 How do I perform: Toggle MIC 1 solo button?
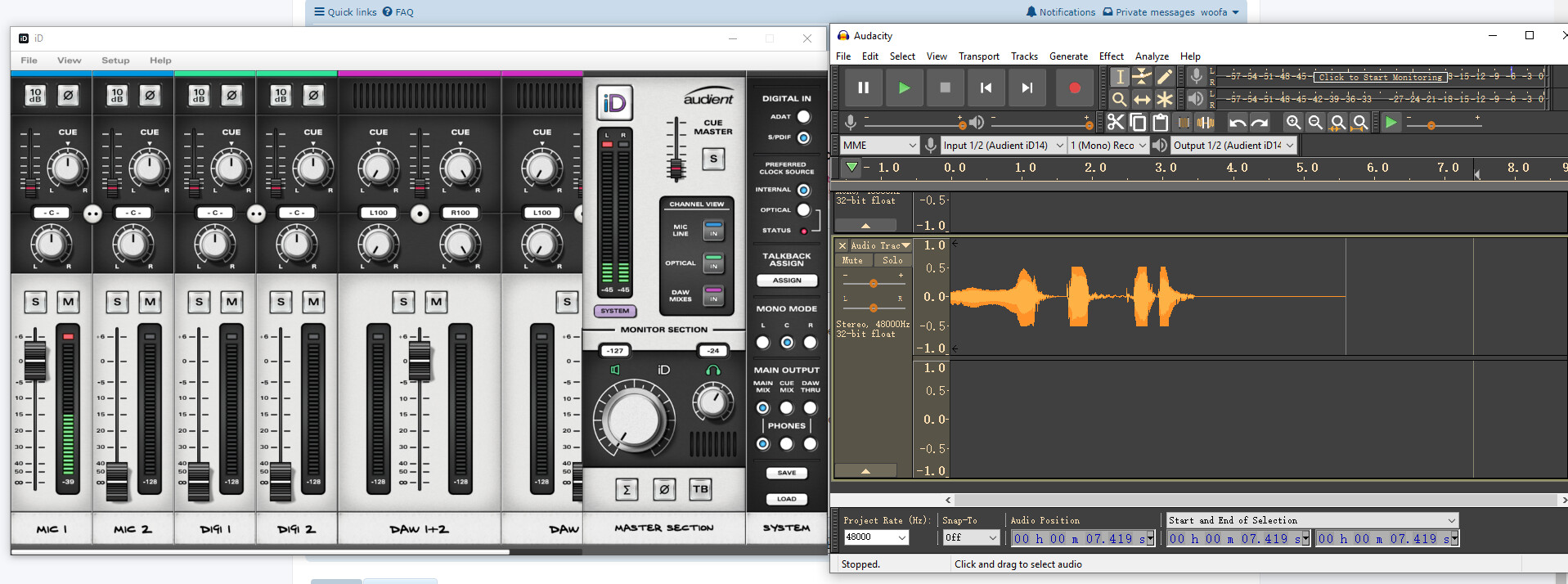click(35, 302)
